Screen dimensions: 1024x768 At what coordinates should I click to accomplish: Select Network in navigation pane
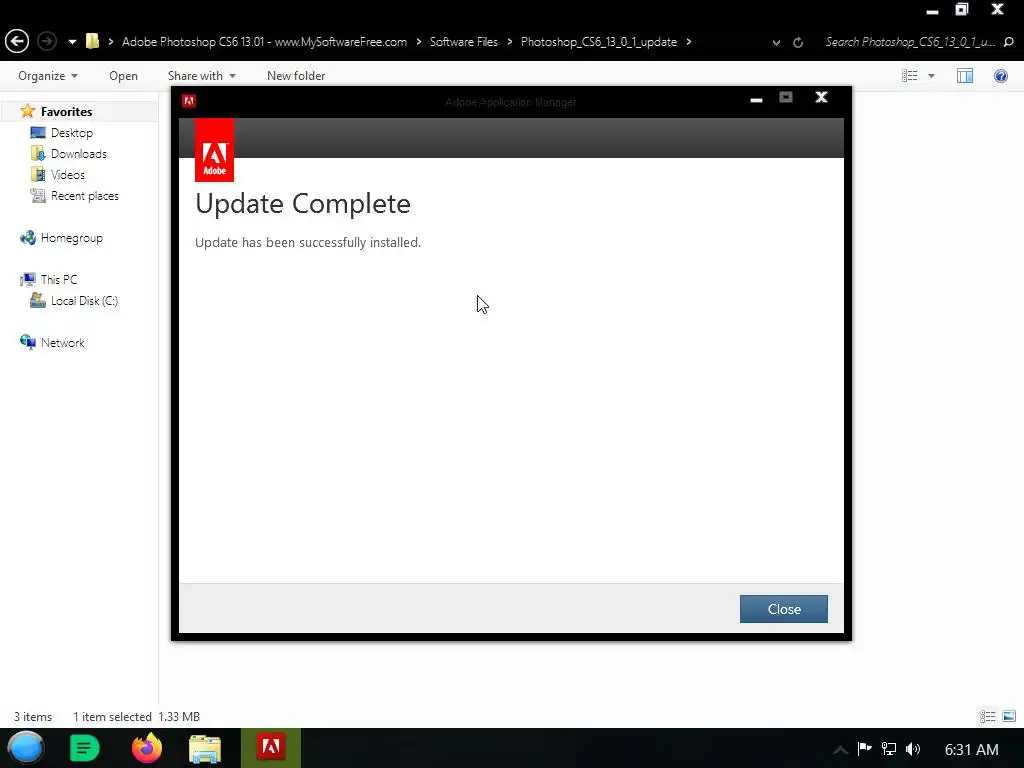point(62,343)
